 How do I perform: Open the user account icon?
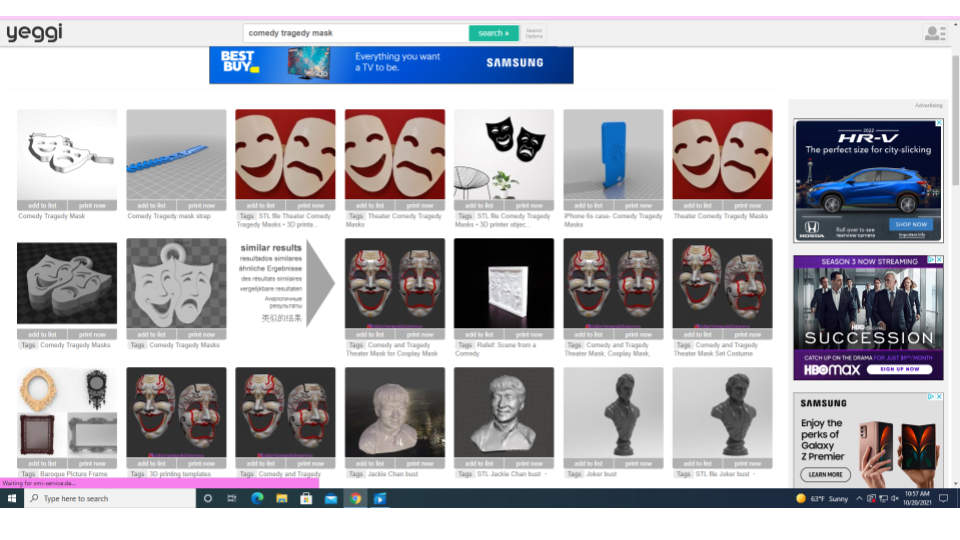pyautogui.click(x=934, y=32)
